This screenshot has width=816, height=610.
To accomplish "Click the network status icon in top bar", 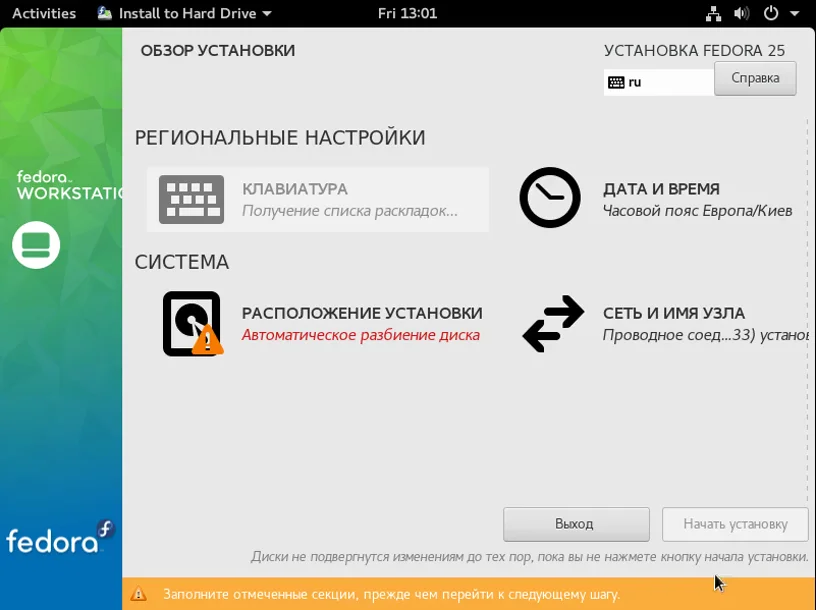I will pyautogui.click(x=713, y=14).
